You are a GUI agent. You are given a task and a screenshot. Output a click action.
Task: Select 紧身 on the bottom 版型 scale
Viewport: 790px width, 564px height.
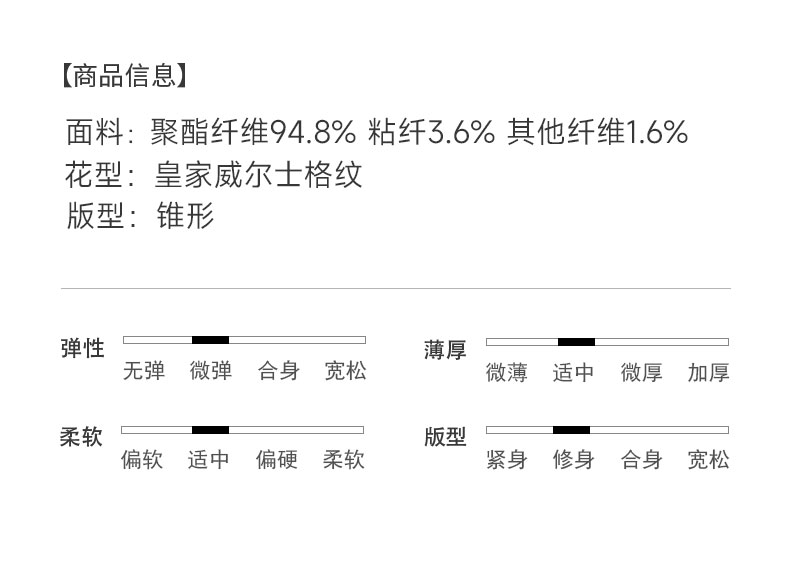pos(506,460)
